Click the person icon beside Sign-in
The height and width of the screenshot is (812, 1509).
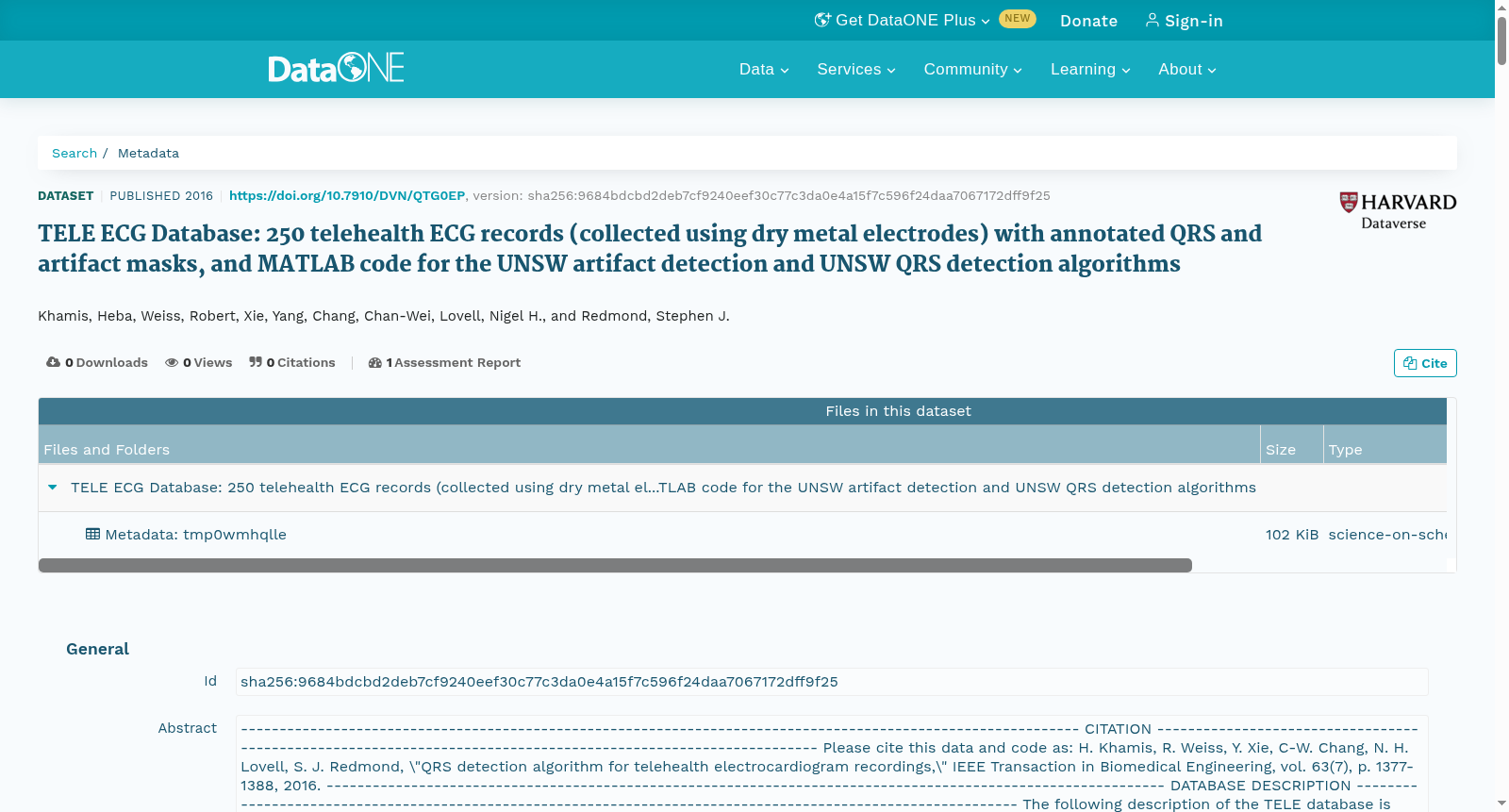[1152, 20]
